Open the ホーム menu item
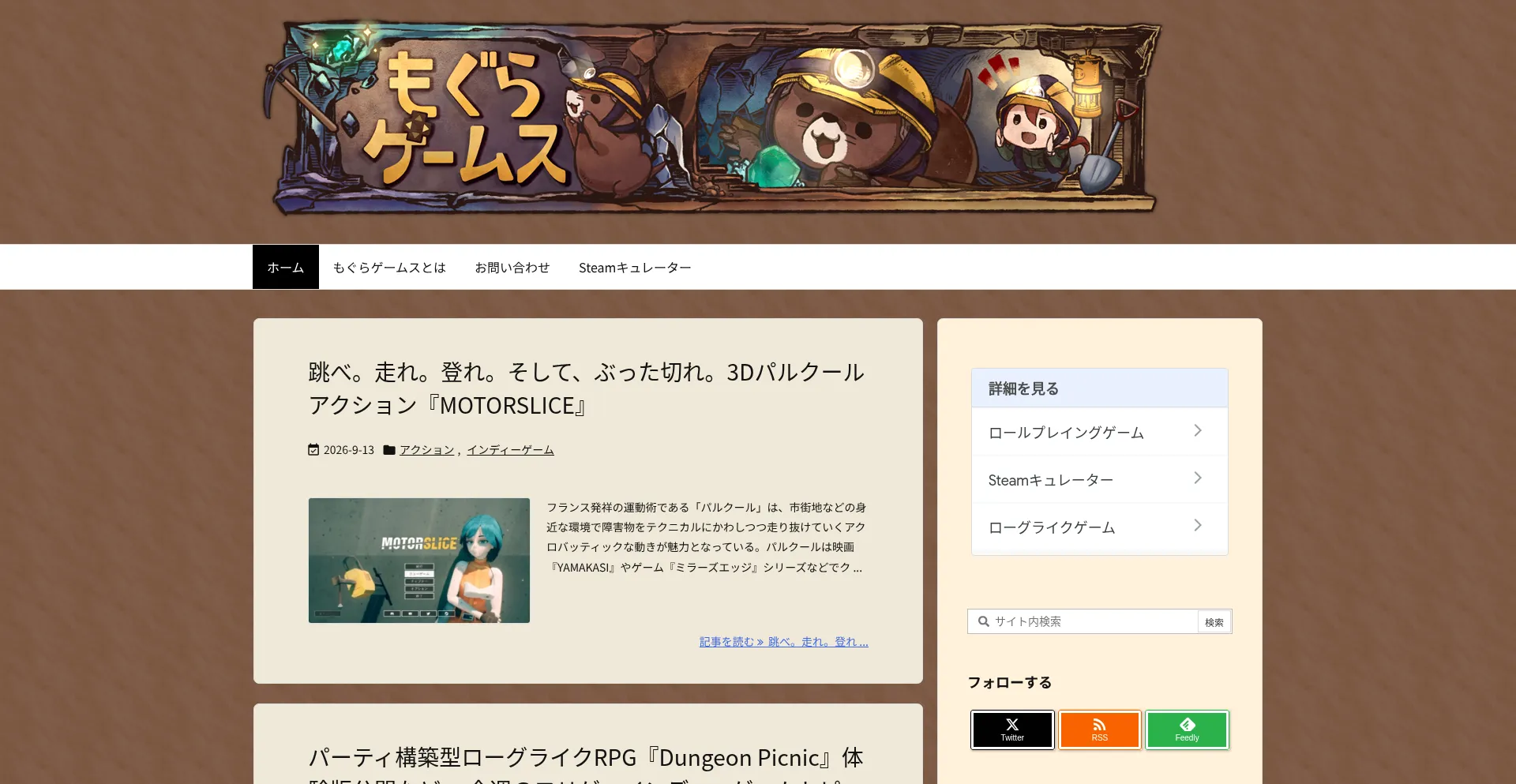1516x784 pixels. pos(285,268)
